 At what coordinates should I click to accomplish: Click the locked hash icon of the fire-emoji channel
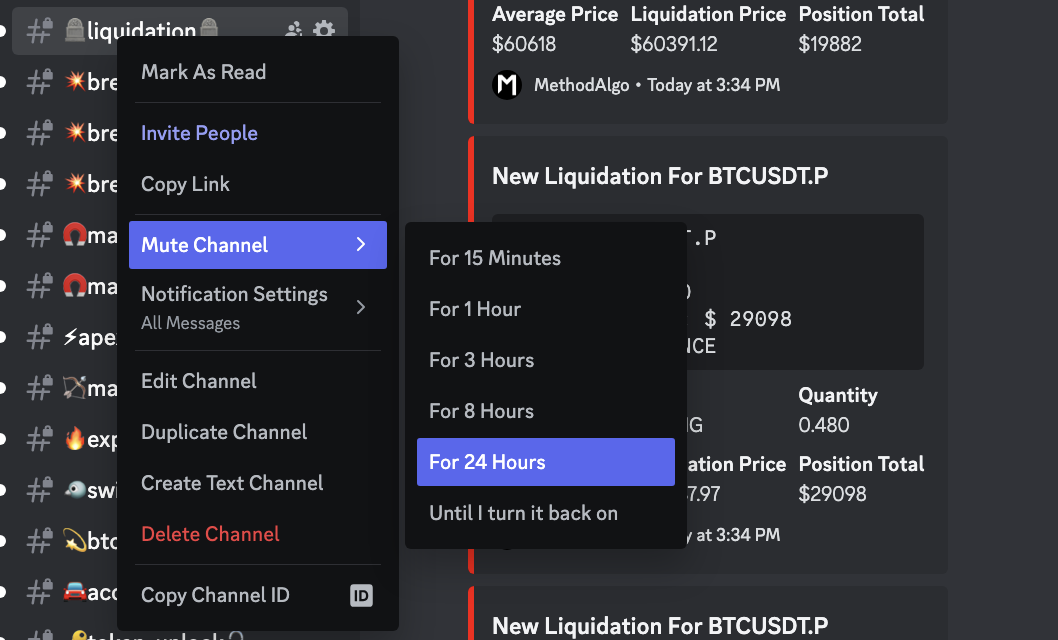click(40, 438)
